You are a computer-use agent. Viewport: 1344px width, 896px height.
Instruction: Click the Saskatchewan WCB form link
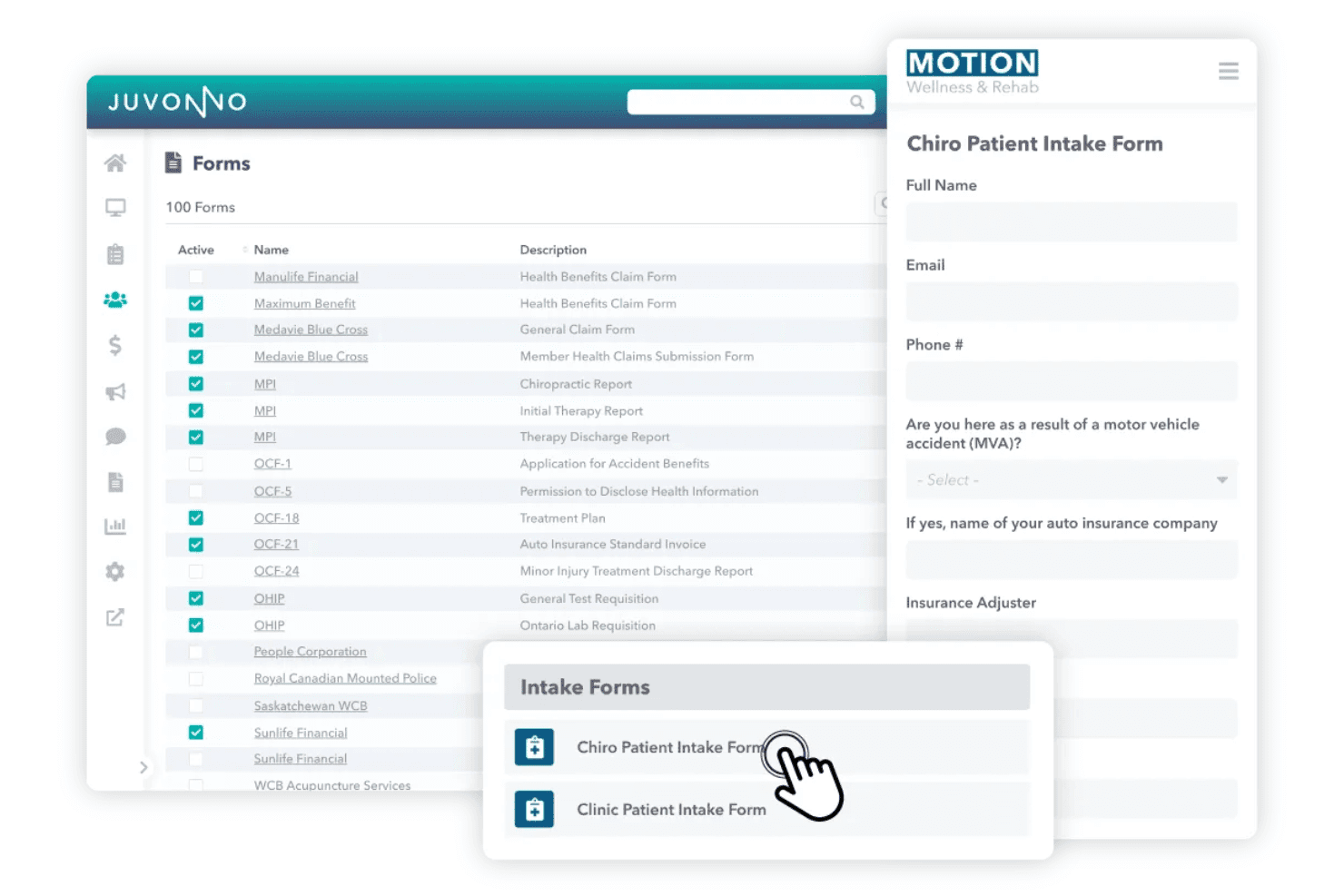click(x=311, y=705)
